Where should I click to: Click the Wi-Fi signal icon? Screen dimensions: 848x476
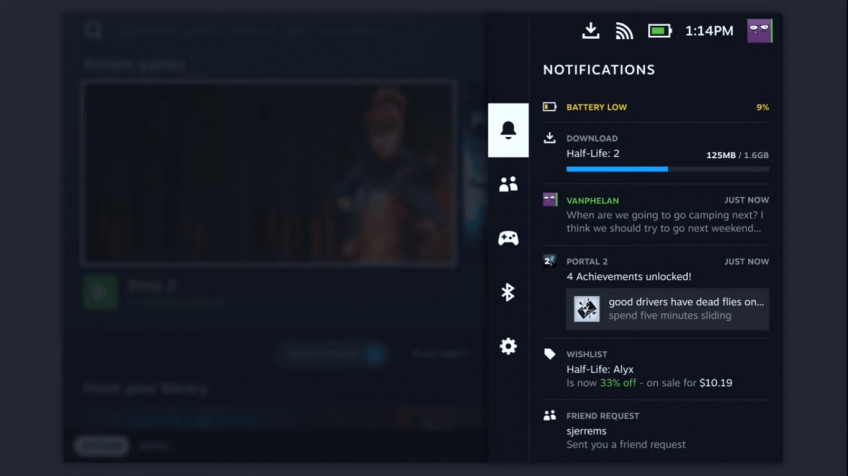click(x=624, y=31)
